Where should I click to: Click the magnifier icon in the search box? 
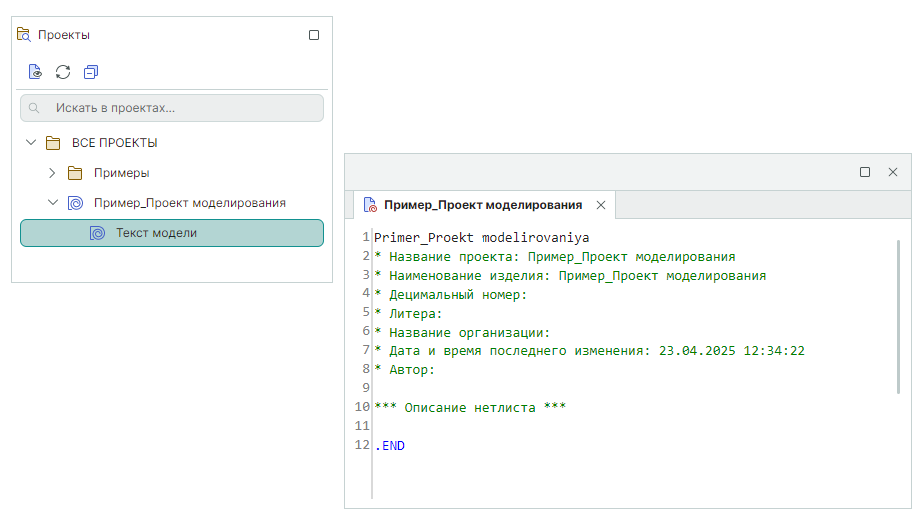click(x=35, y=108)
